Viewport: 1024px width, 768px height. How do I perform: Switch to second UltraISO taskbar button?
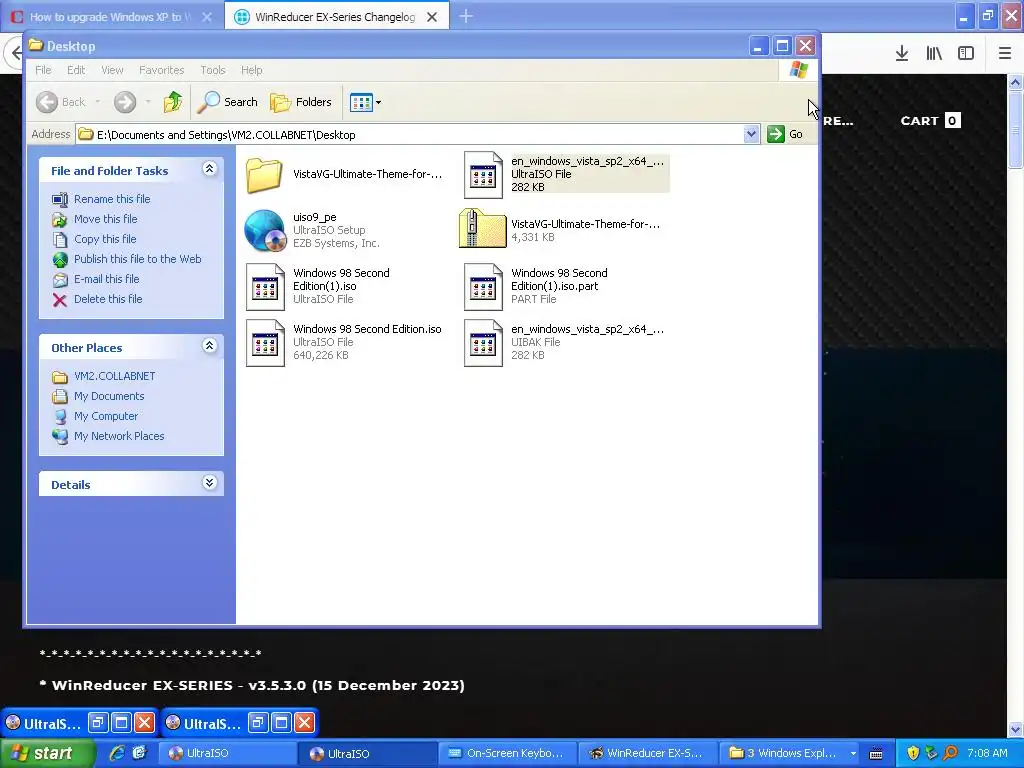point(367,753)
